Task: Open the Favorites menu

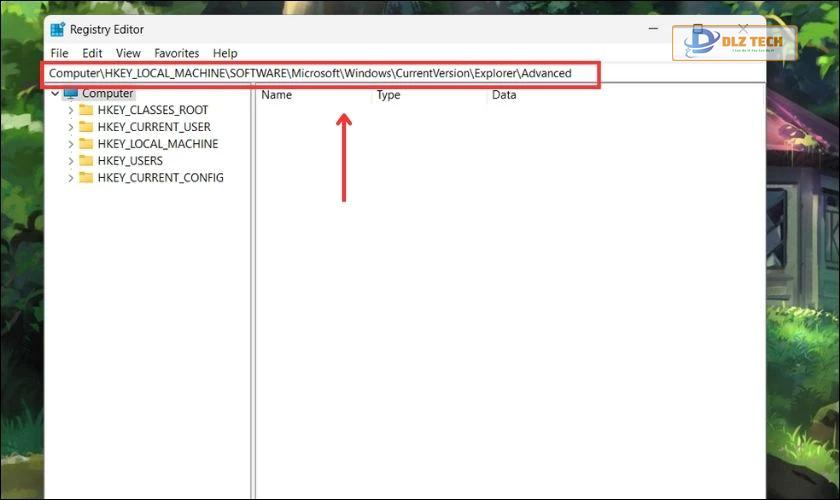Action: (x=176, y=53)
